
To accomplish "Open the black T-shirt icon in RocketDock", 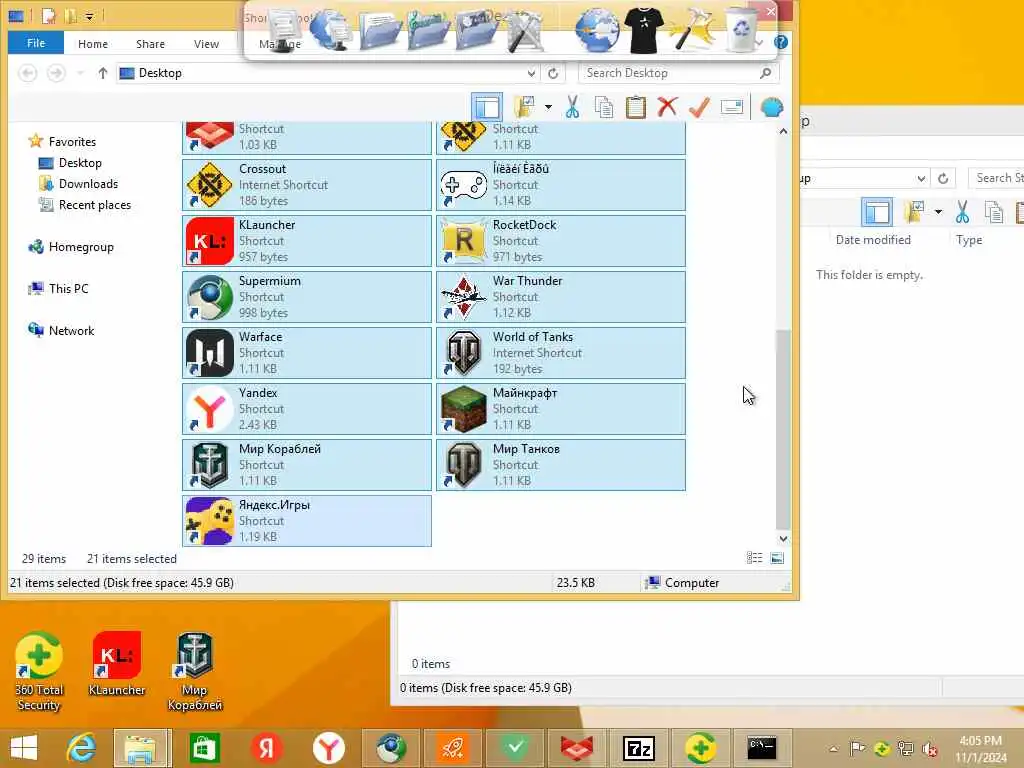I will click(644, 30).
